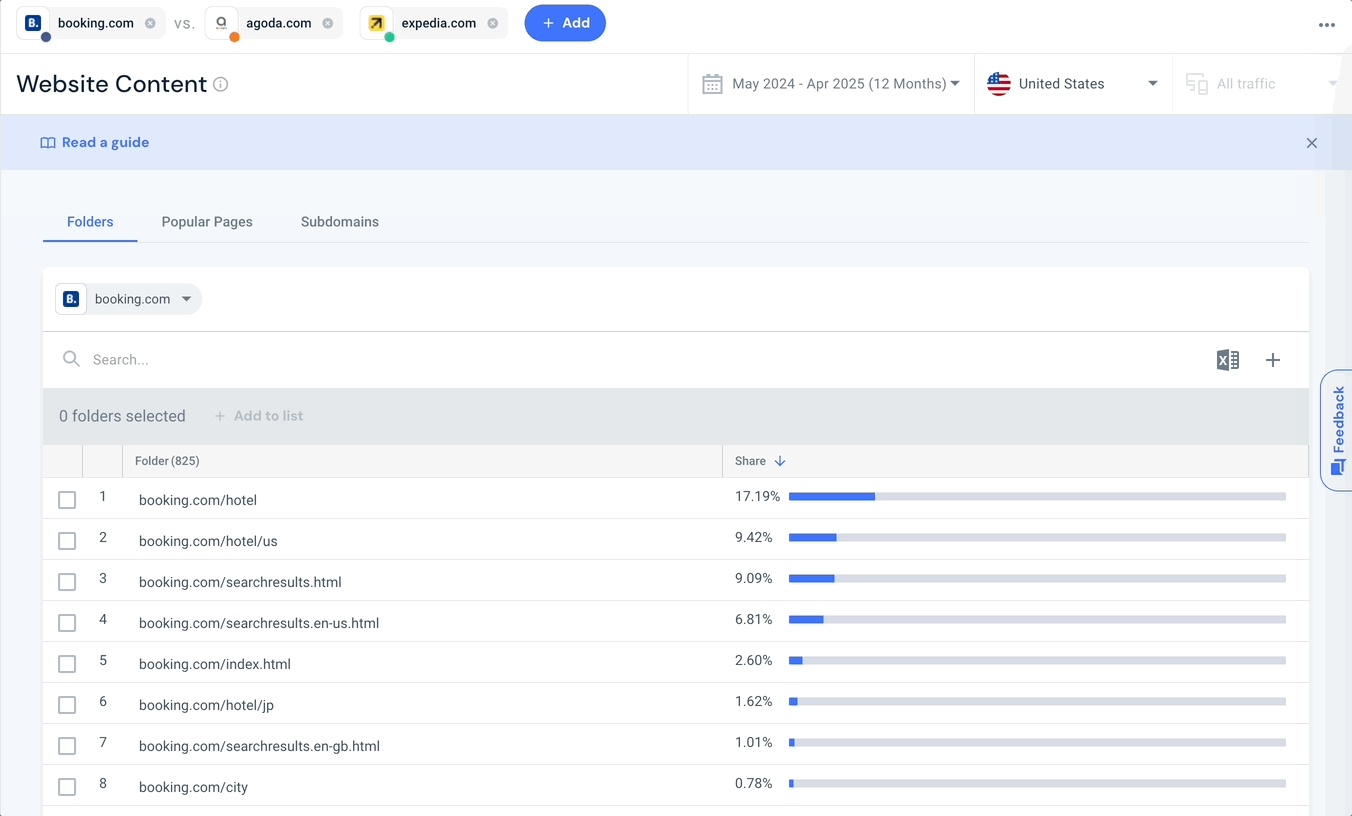Click the All traffic devices icon
1352x816 pixels.
coord(1197,84)
